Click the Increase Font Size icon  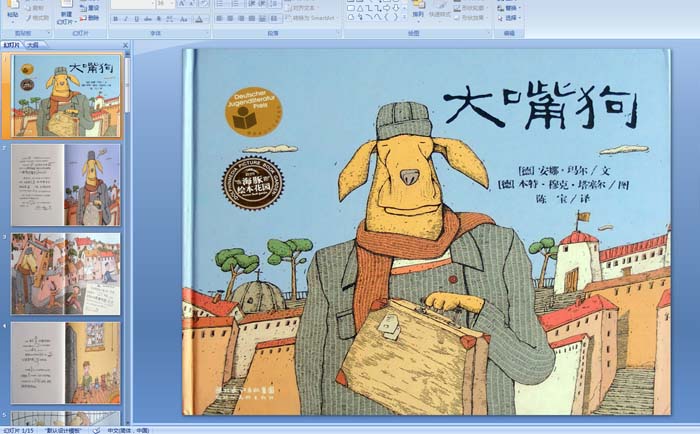tap(182, 4)
